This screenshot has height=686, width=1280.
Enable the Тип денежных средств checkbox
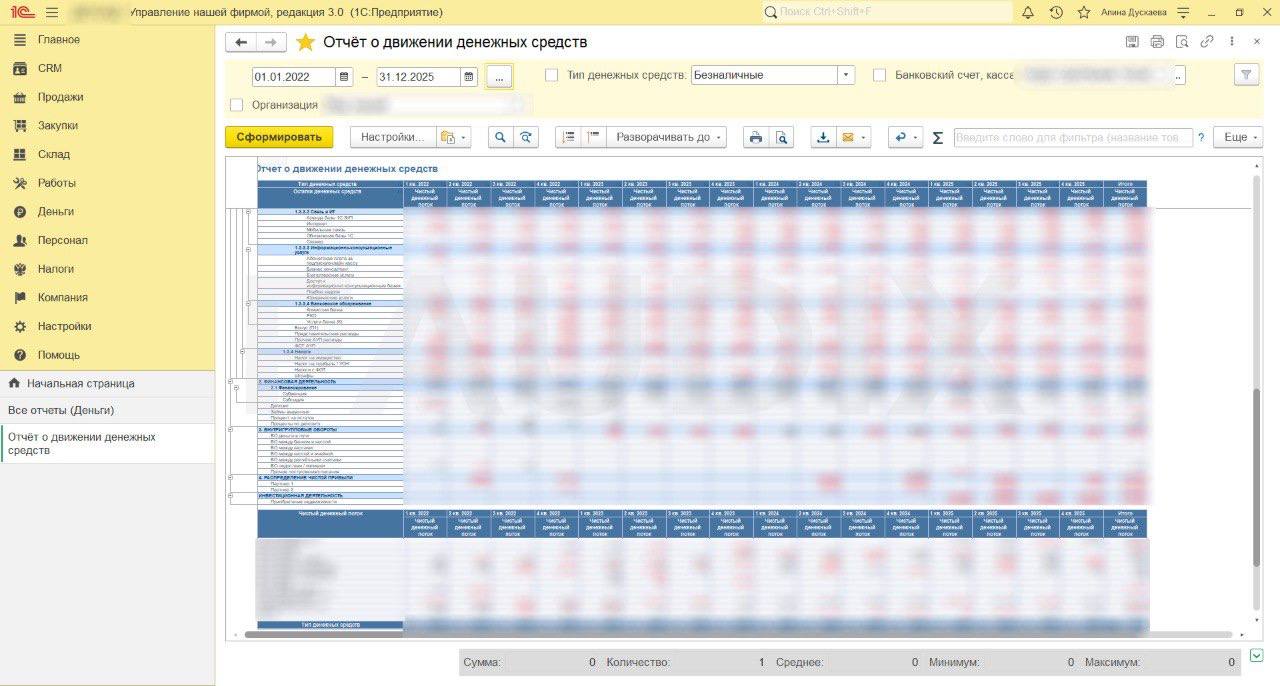click(x=551, y=75)
